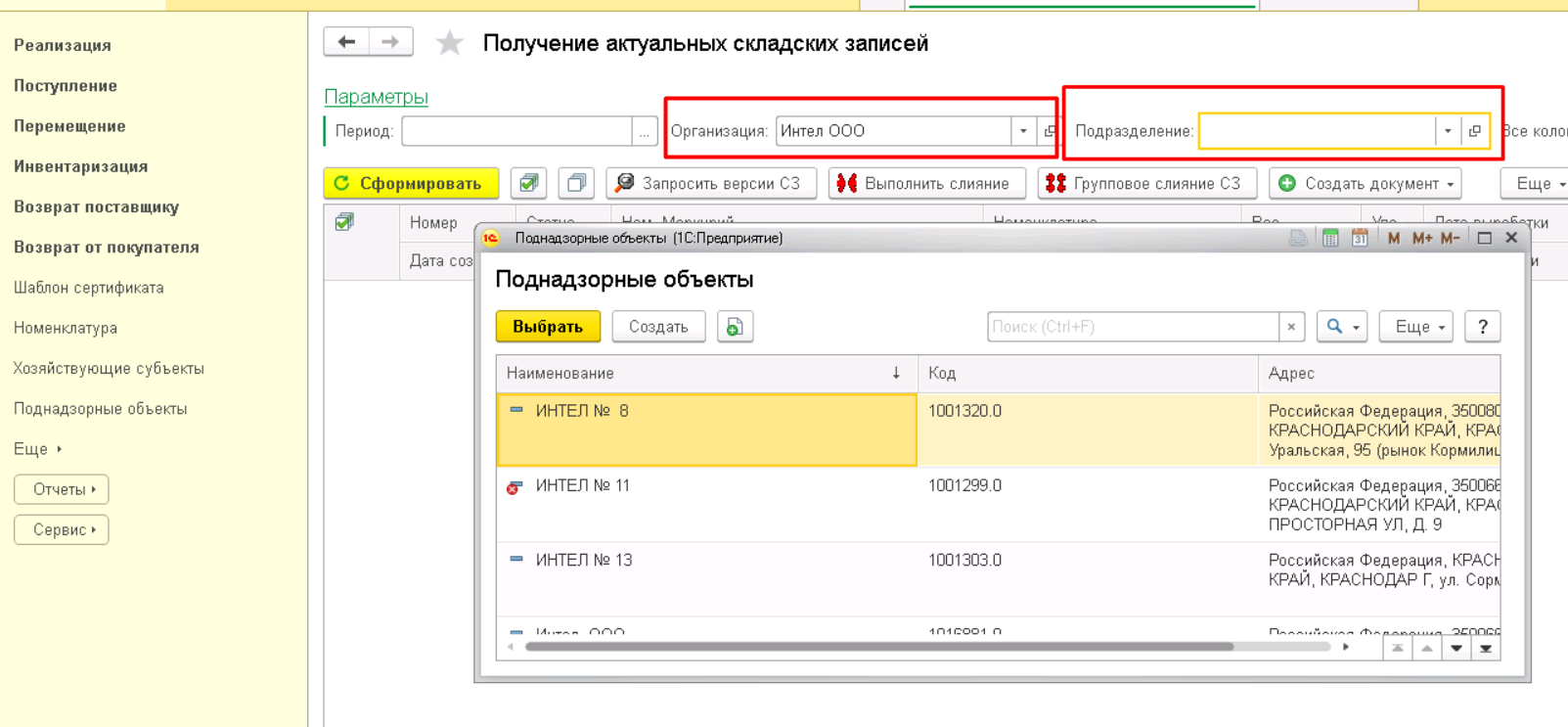Open Инвентаризация in the sidebar
This screenshot has height=727, width=1568.
(x=81, y=166)
